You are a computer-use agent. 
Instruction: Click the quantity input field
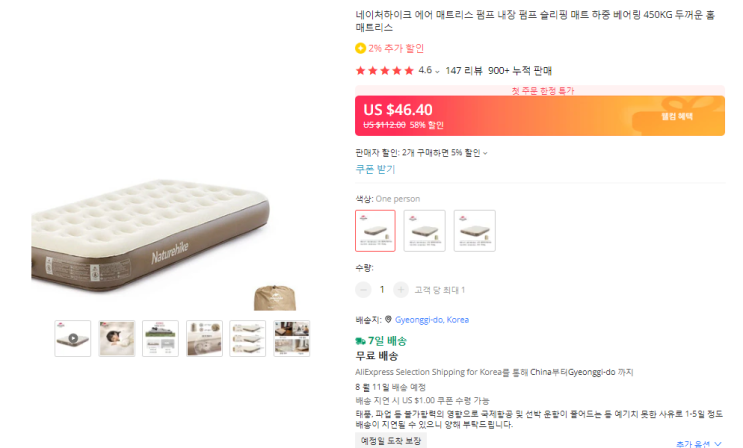point(382,290)
